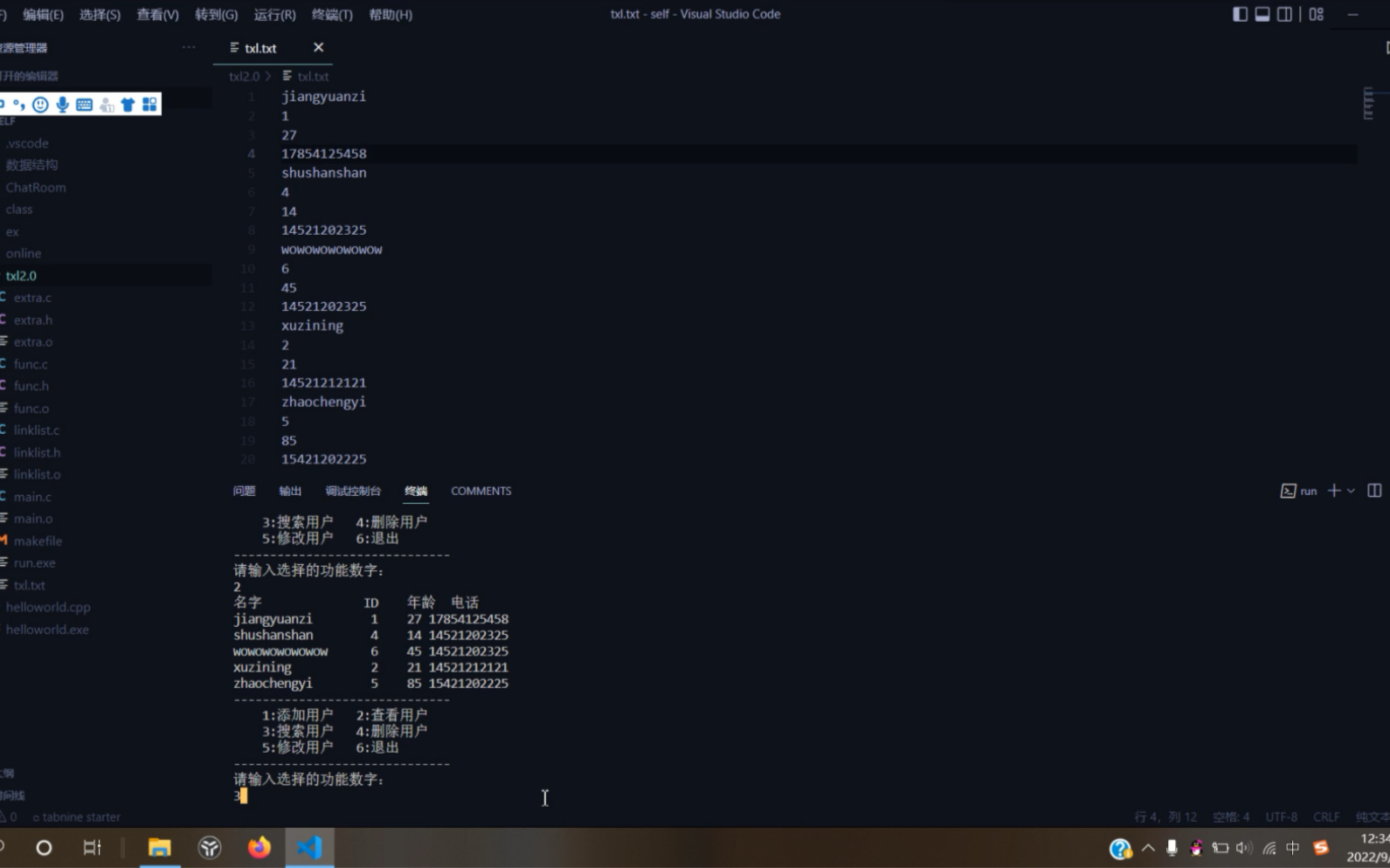
Task: Open the 编辑(E) menu
Action: (43, 14)
